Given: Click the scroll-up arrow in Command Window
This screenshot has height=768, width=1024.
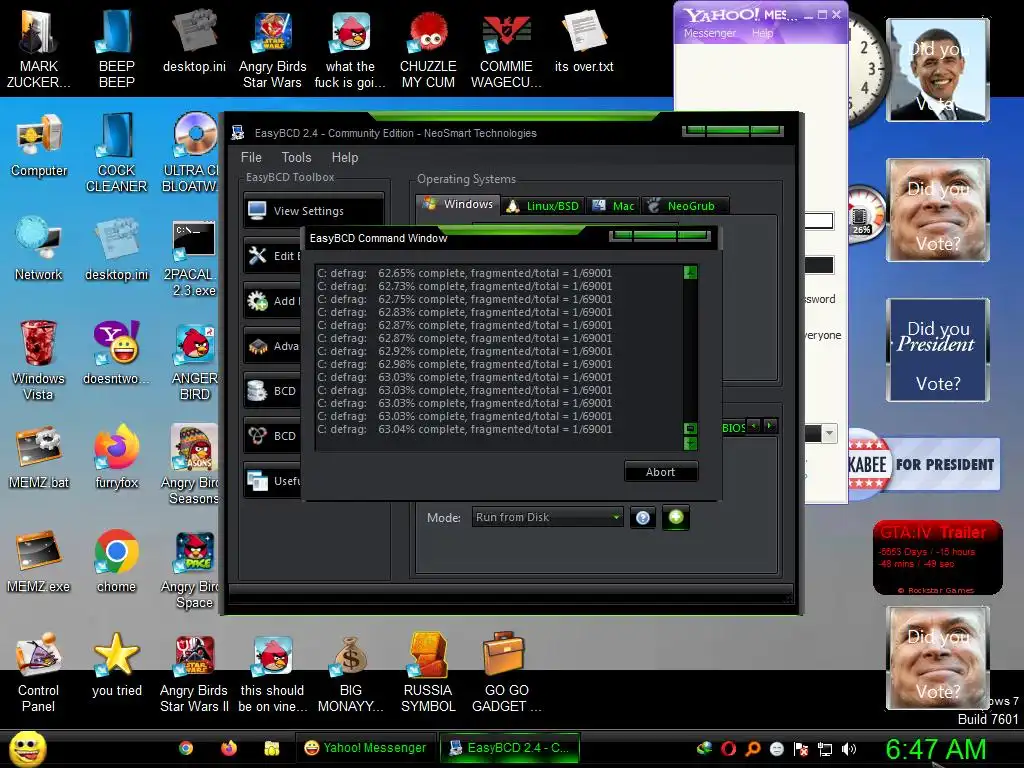Looking at the screenshot, I should [690, 272].
